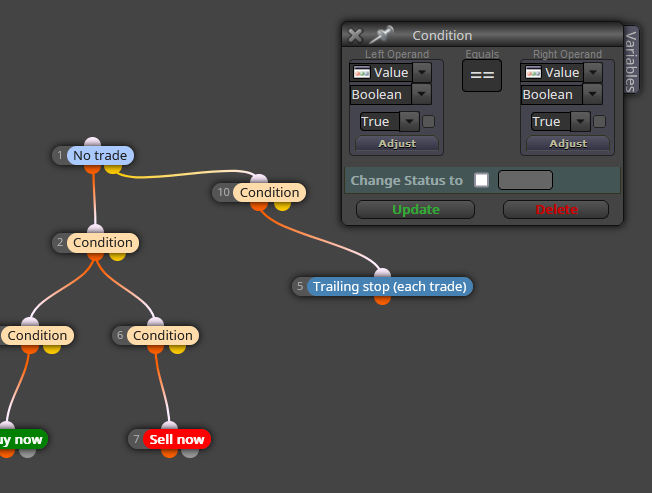Select the unnumbered Condition node above Buy now
This screenshot has width=652, height=493.
tap(37, 335)
